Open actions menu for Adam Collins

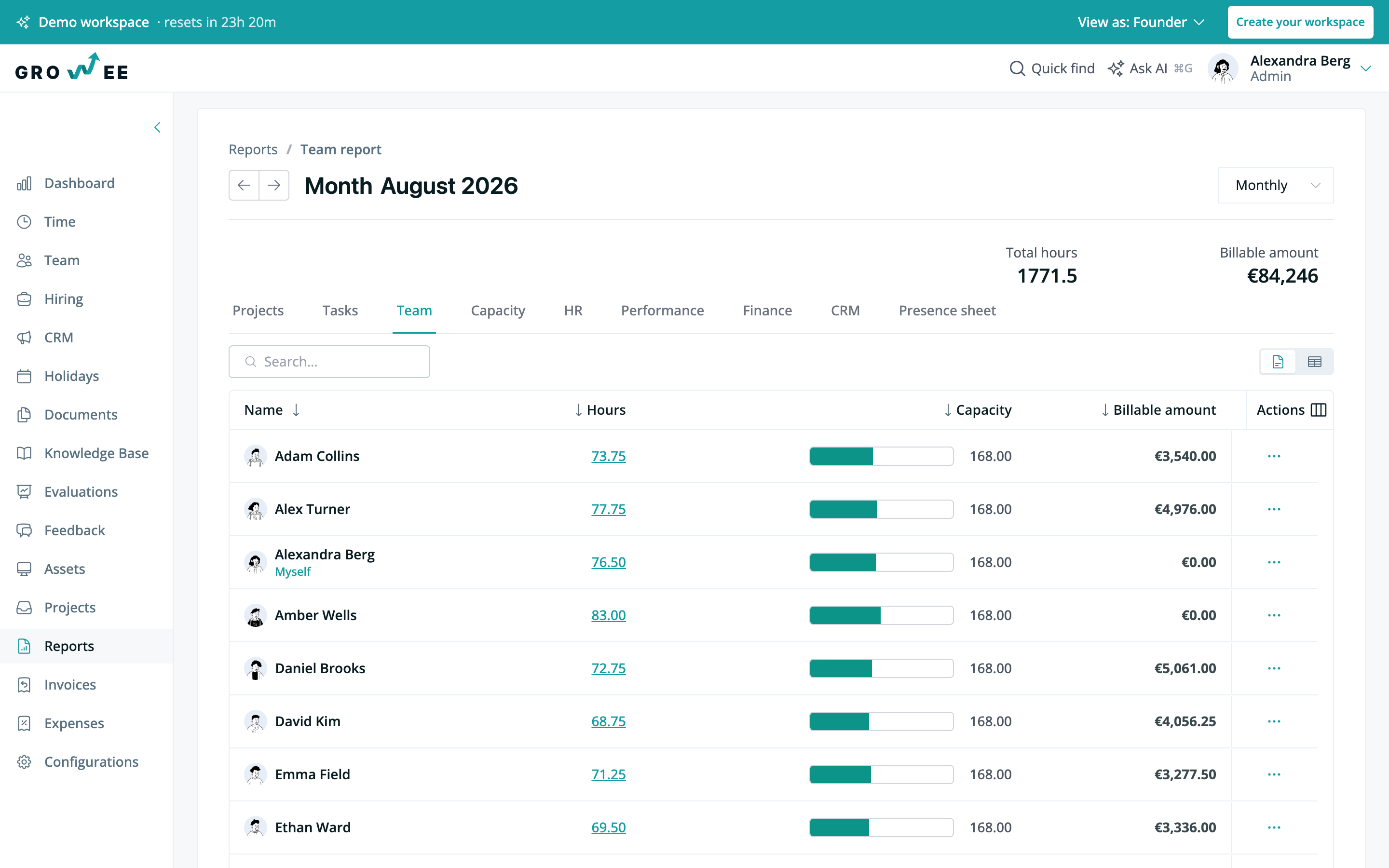pyautogui.click(x=1274, y=456)
